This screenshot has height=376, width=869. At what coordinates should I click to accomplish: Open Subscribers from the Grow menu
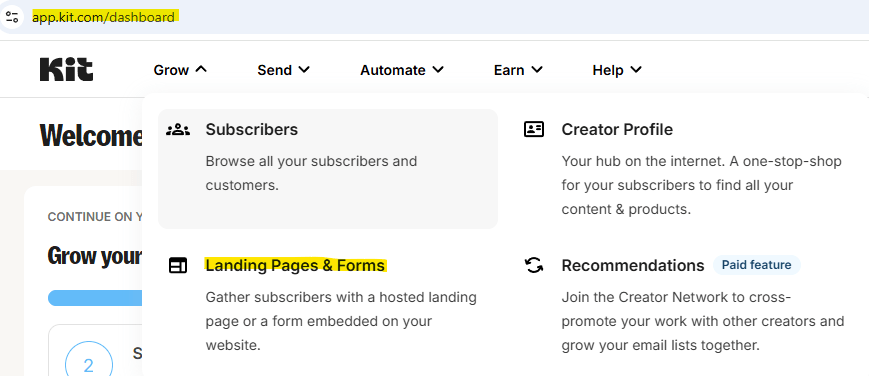click(x=328, y=169)
